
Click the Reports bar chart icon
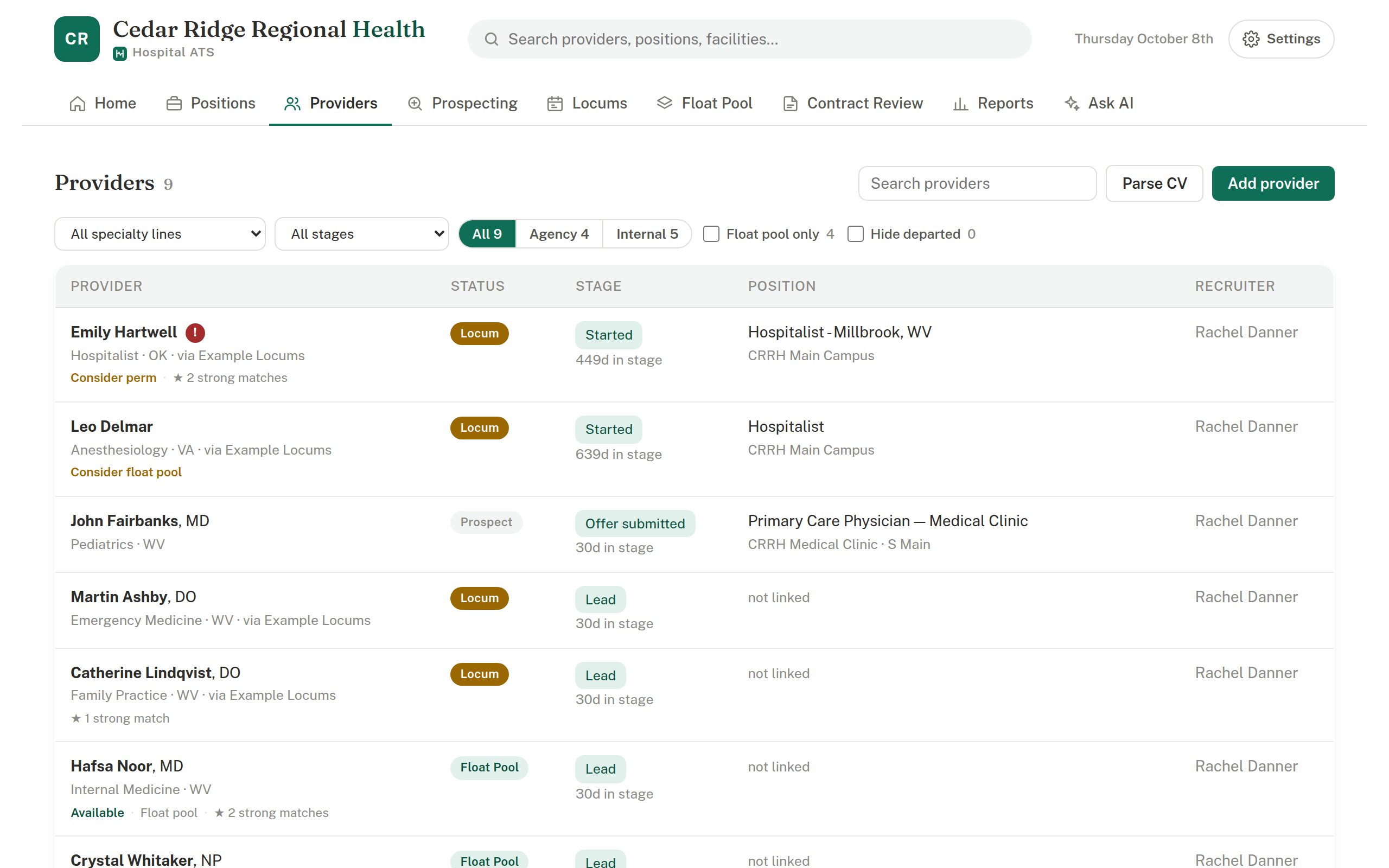coord(960,103)
